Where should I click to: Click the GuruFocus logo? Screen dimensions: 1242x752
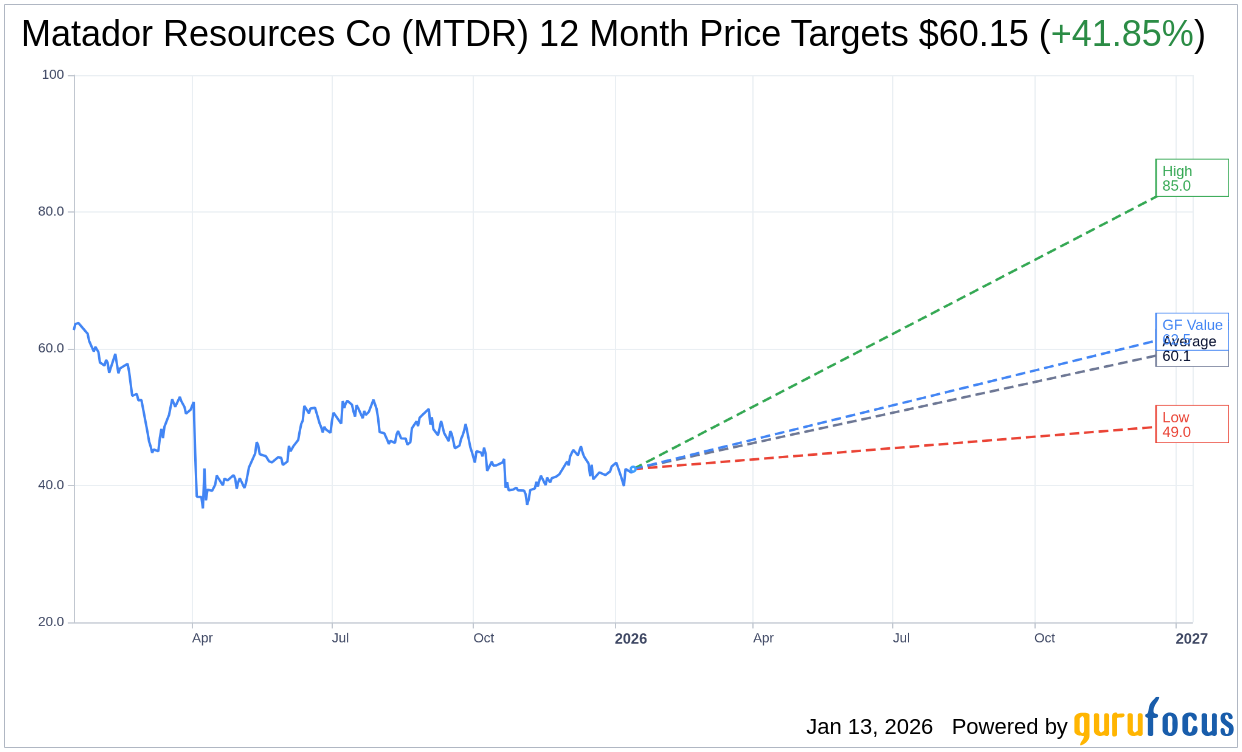[x=1153, y=727]
